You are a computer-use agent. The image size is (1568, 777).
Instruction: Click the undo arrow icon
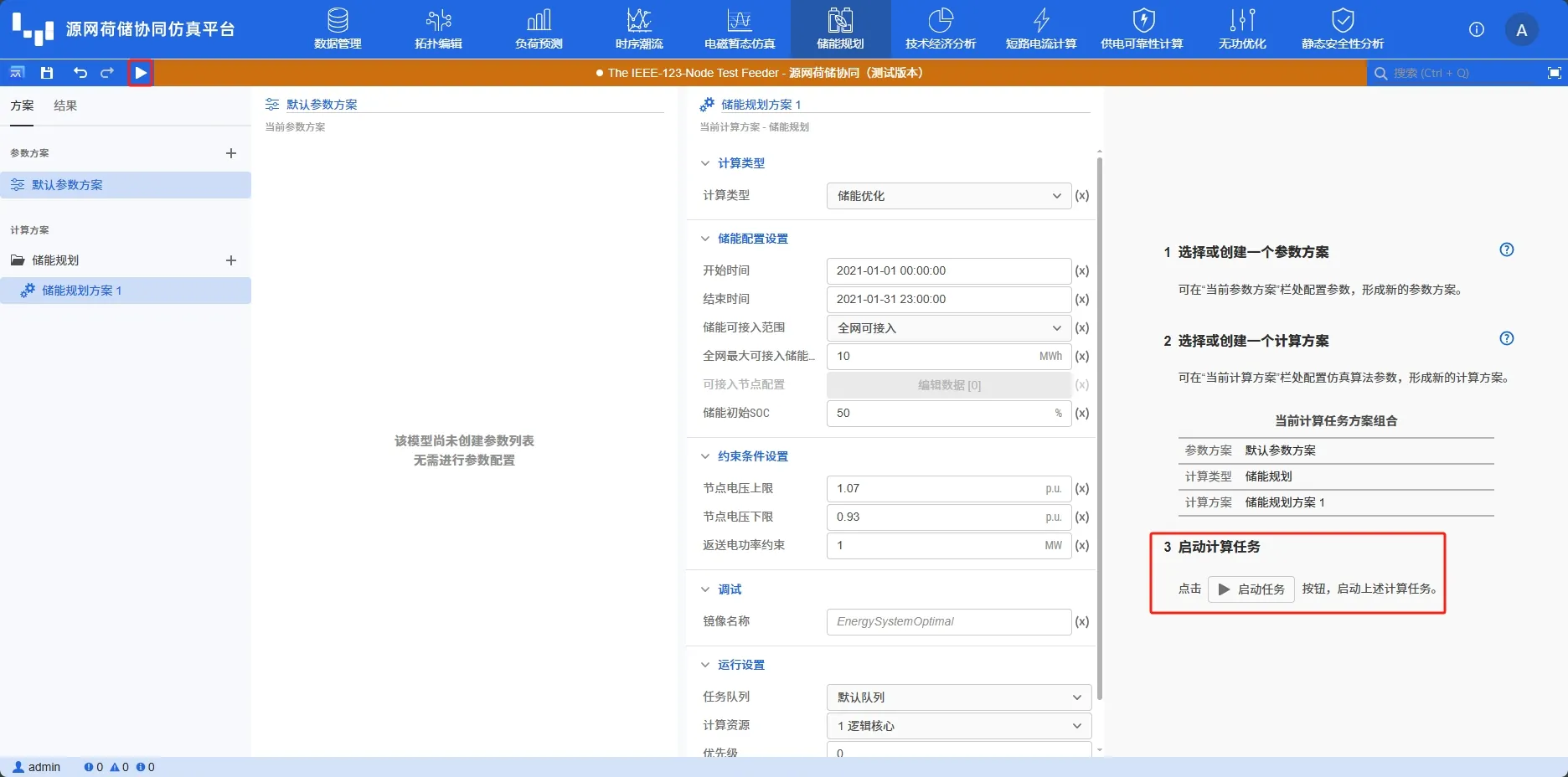80,73
